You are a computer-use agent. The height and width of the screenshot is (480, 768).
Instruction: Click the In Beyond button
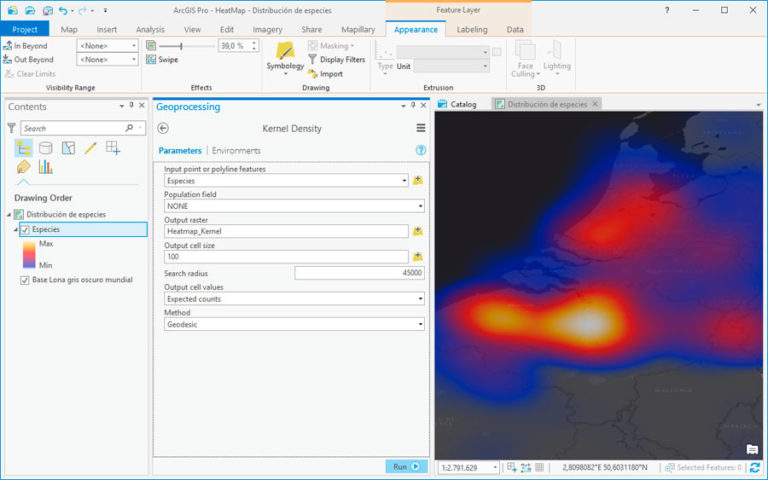coord(25,46)
